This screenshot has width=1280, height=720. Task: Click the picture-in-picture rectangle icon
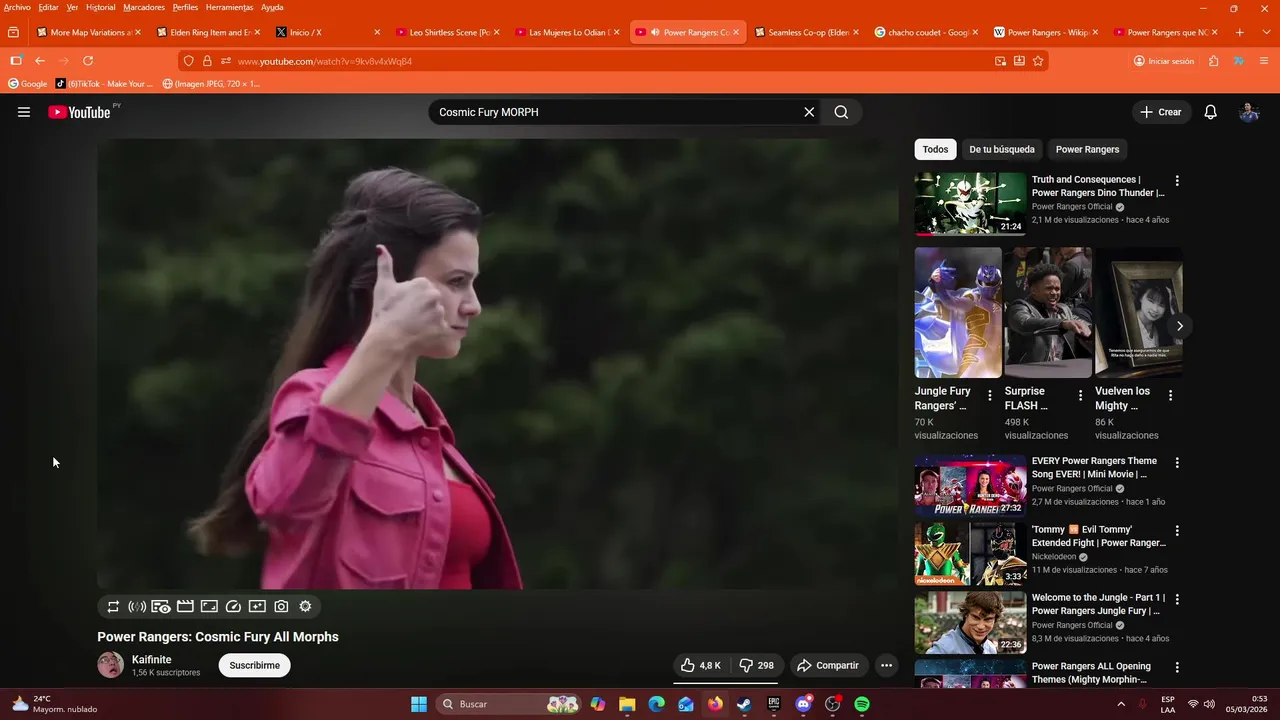(209, 606)
